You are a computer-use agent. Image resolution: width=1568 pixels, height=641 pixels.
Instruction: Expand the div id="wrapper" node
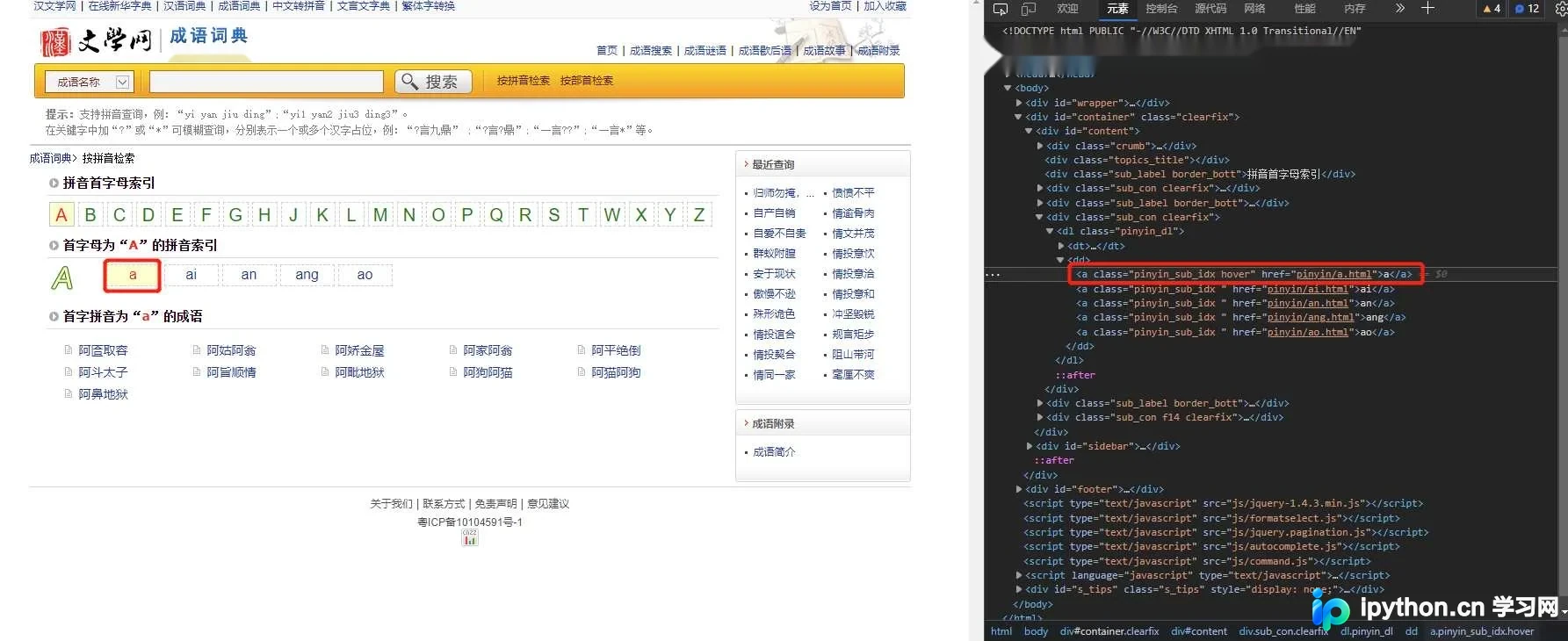point(1019,103)
